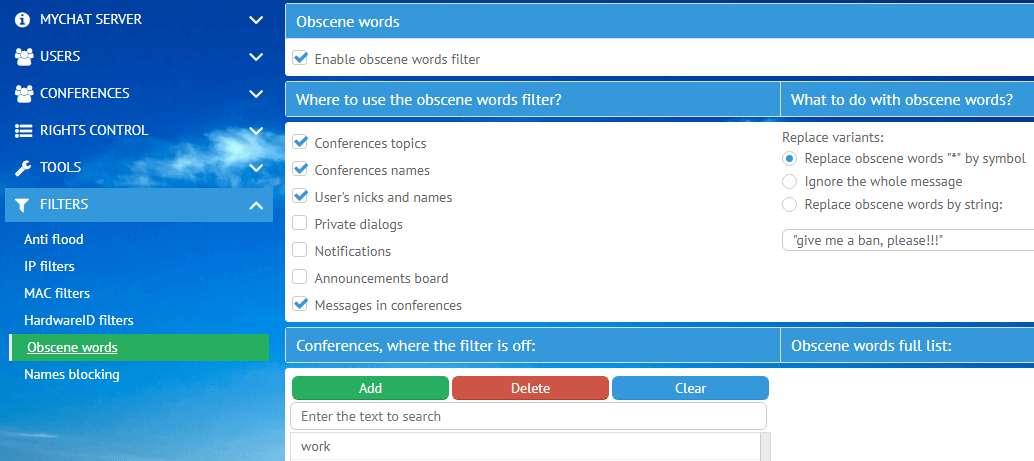Click the search text field

[528, 416]
